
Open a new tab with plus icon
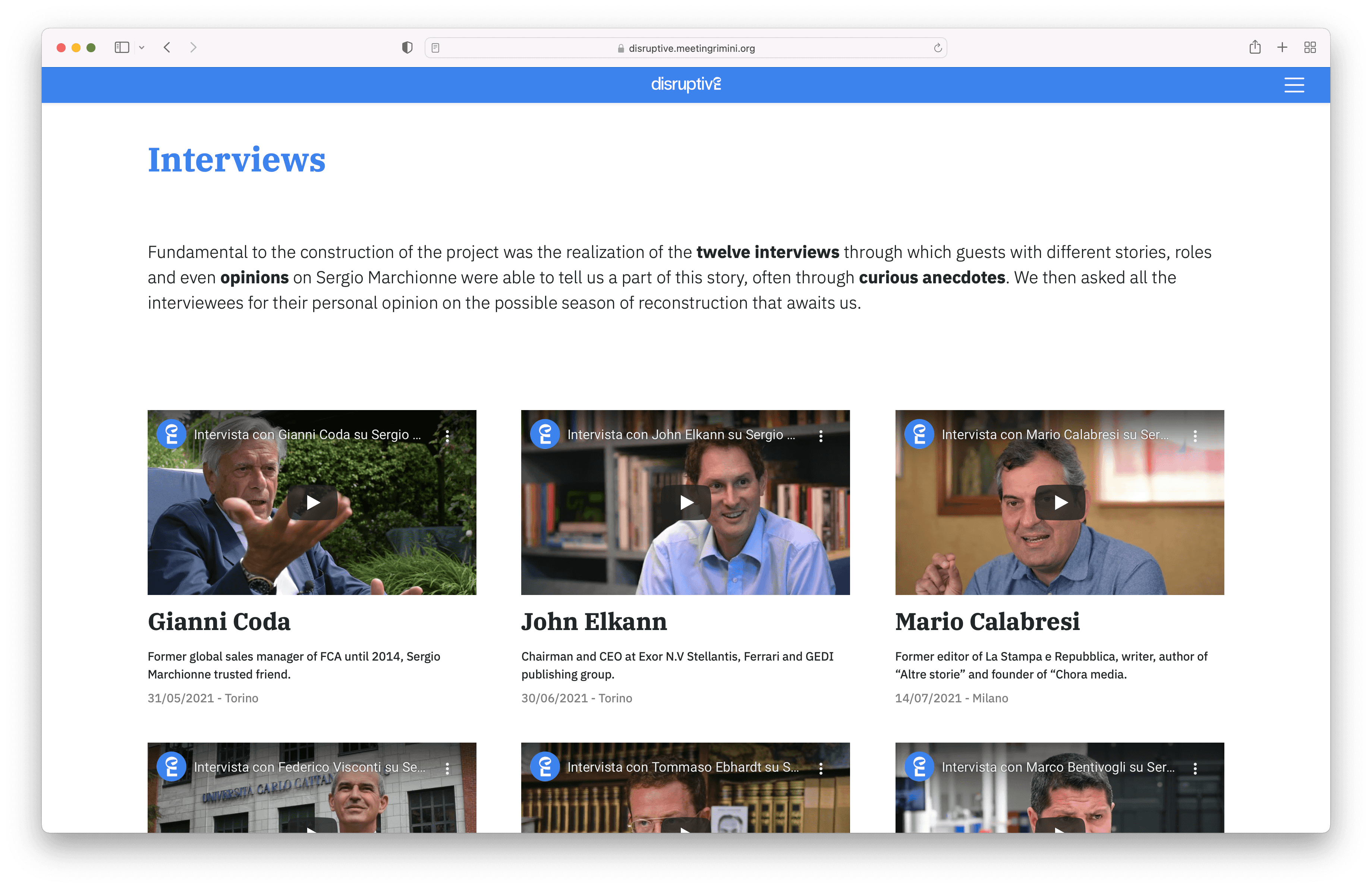[1282, 48]
